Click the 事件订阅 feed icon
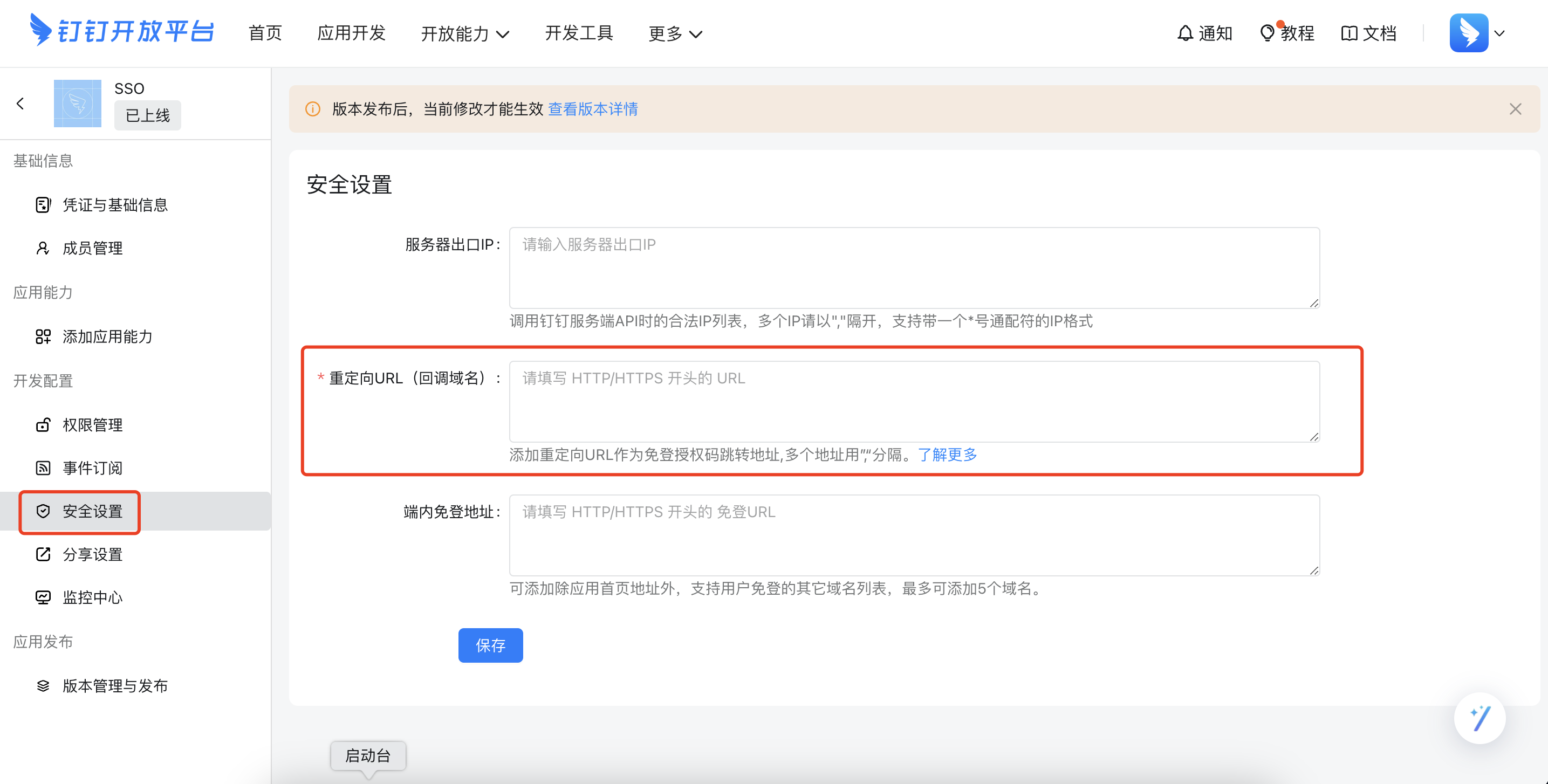 tap(43, 468)
